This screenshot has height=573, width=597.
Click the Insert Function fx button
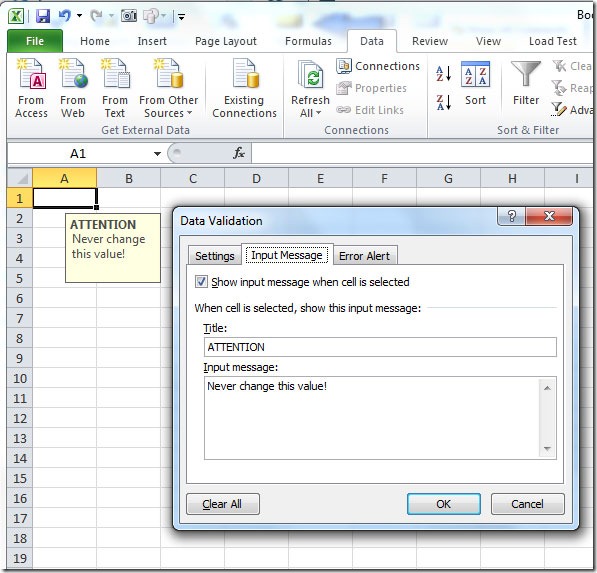(239, 153)
